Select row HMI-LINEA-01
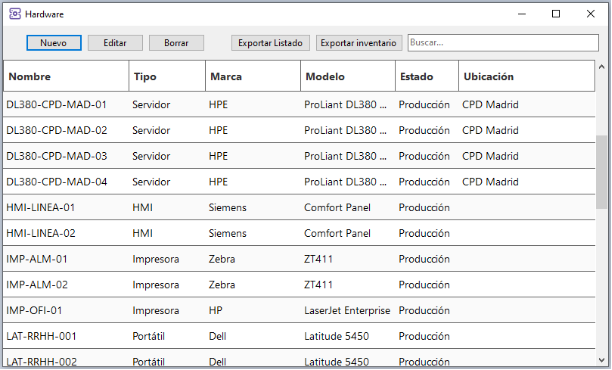612x370 pixels. (x=299, y=208)
